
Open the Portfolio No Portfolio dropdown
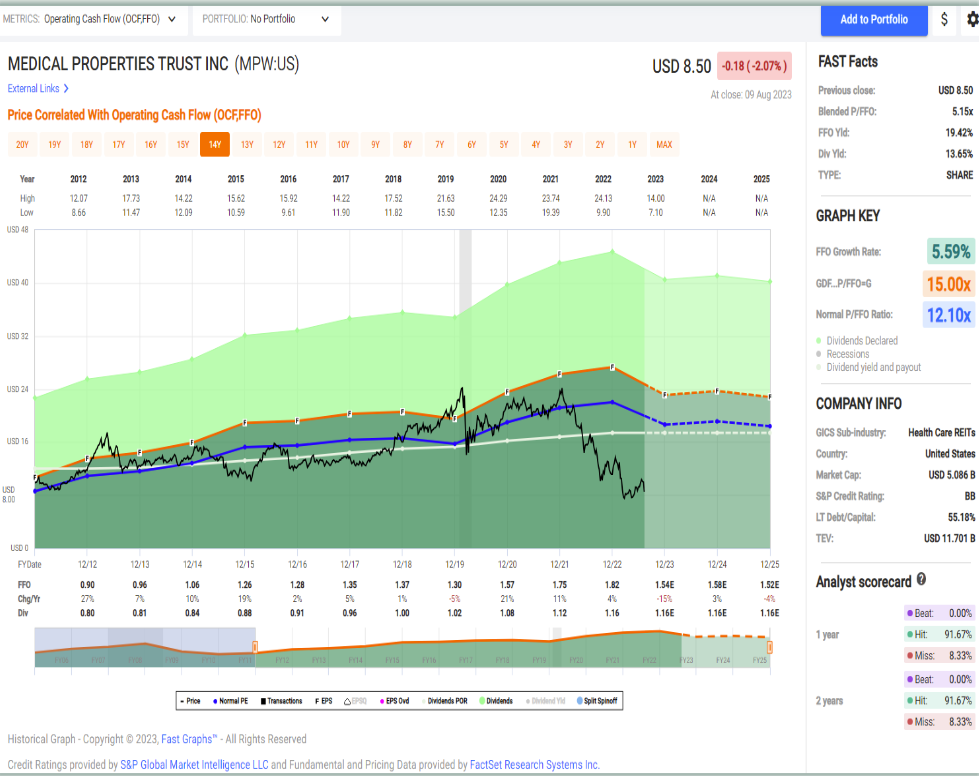266,19
